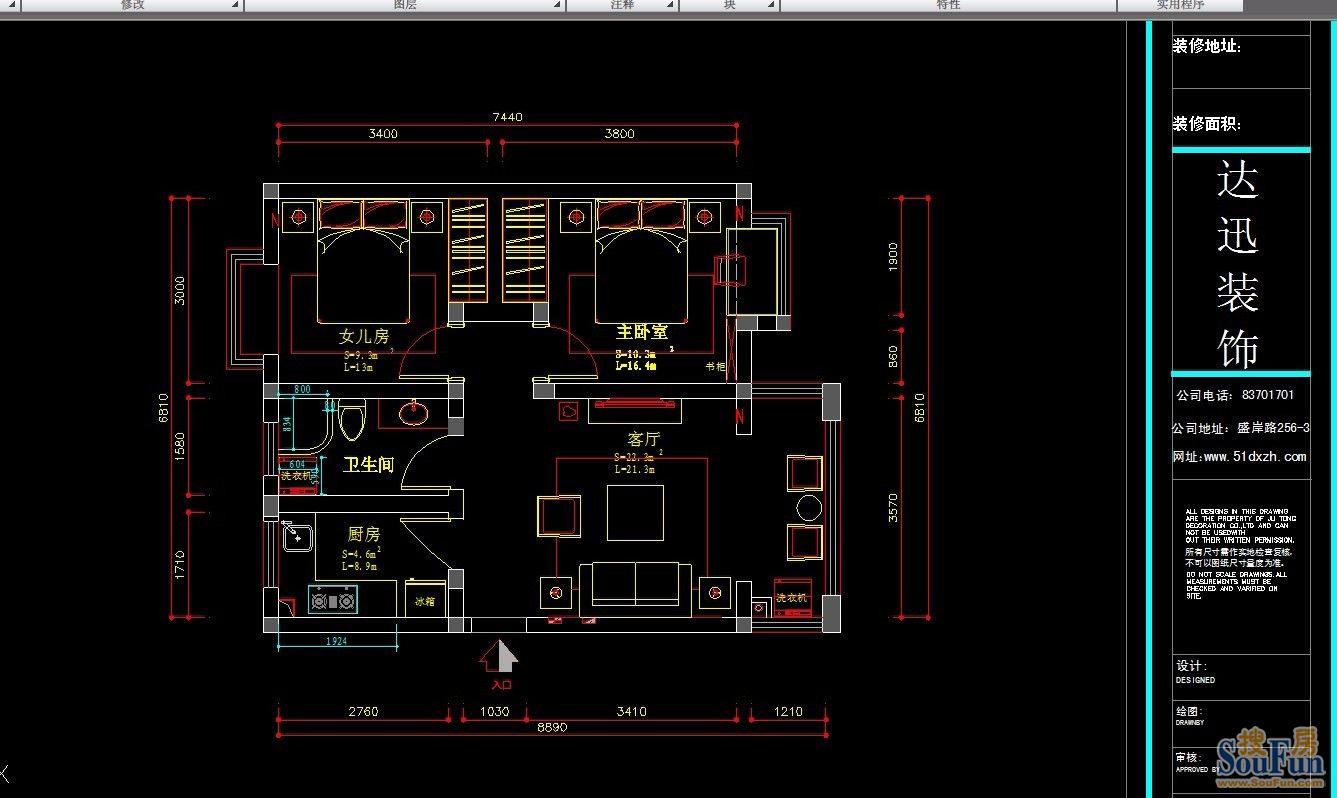Click the 公司电话 83701701 line
1337x798 pixels.
(x=1235, y=395)
